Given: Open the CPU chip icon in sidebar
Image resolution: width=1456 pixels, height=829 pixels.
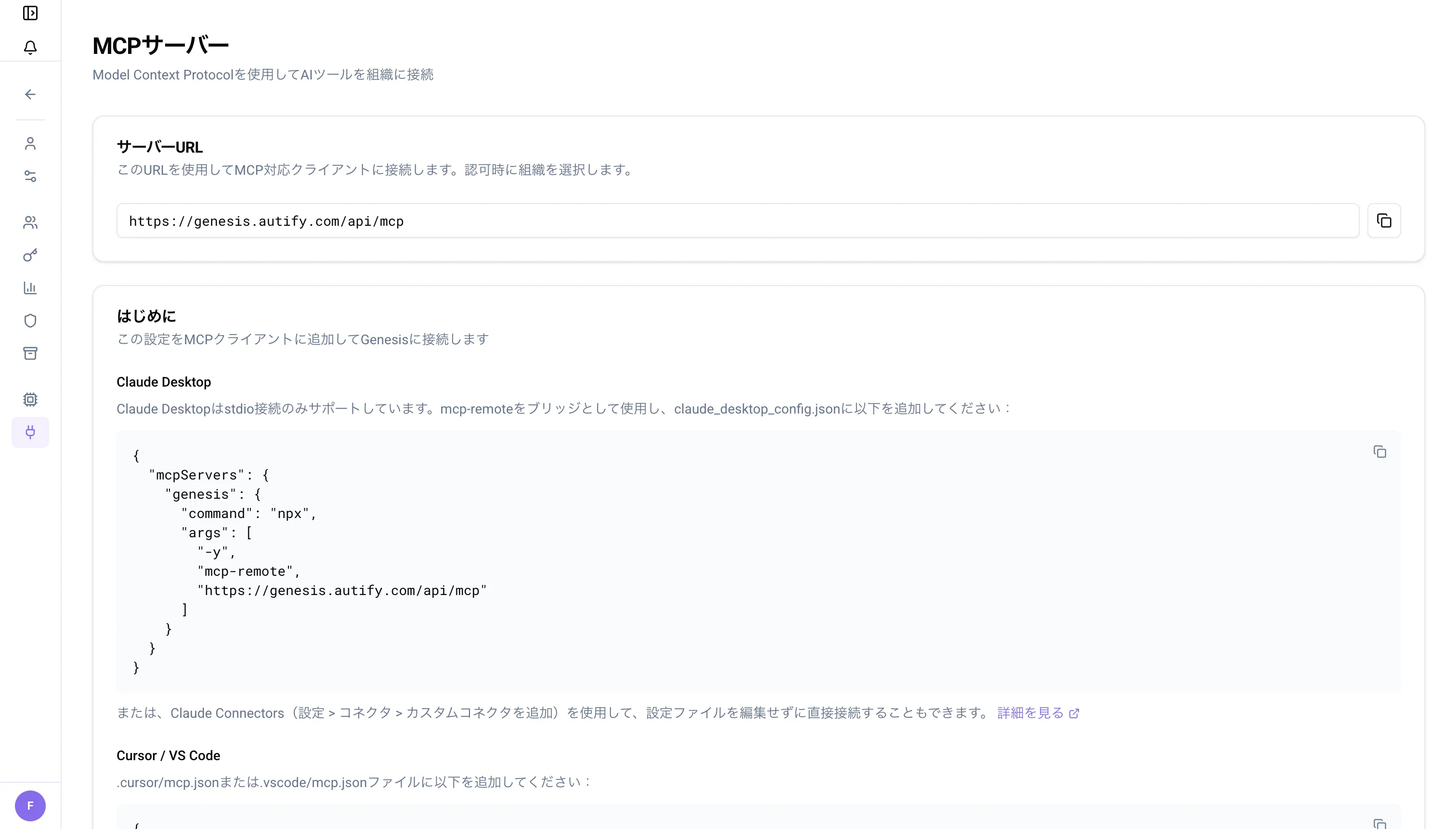Looking at the screenshot, I should 30,400.
